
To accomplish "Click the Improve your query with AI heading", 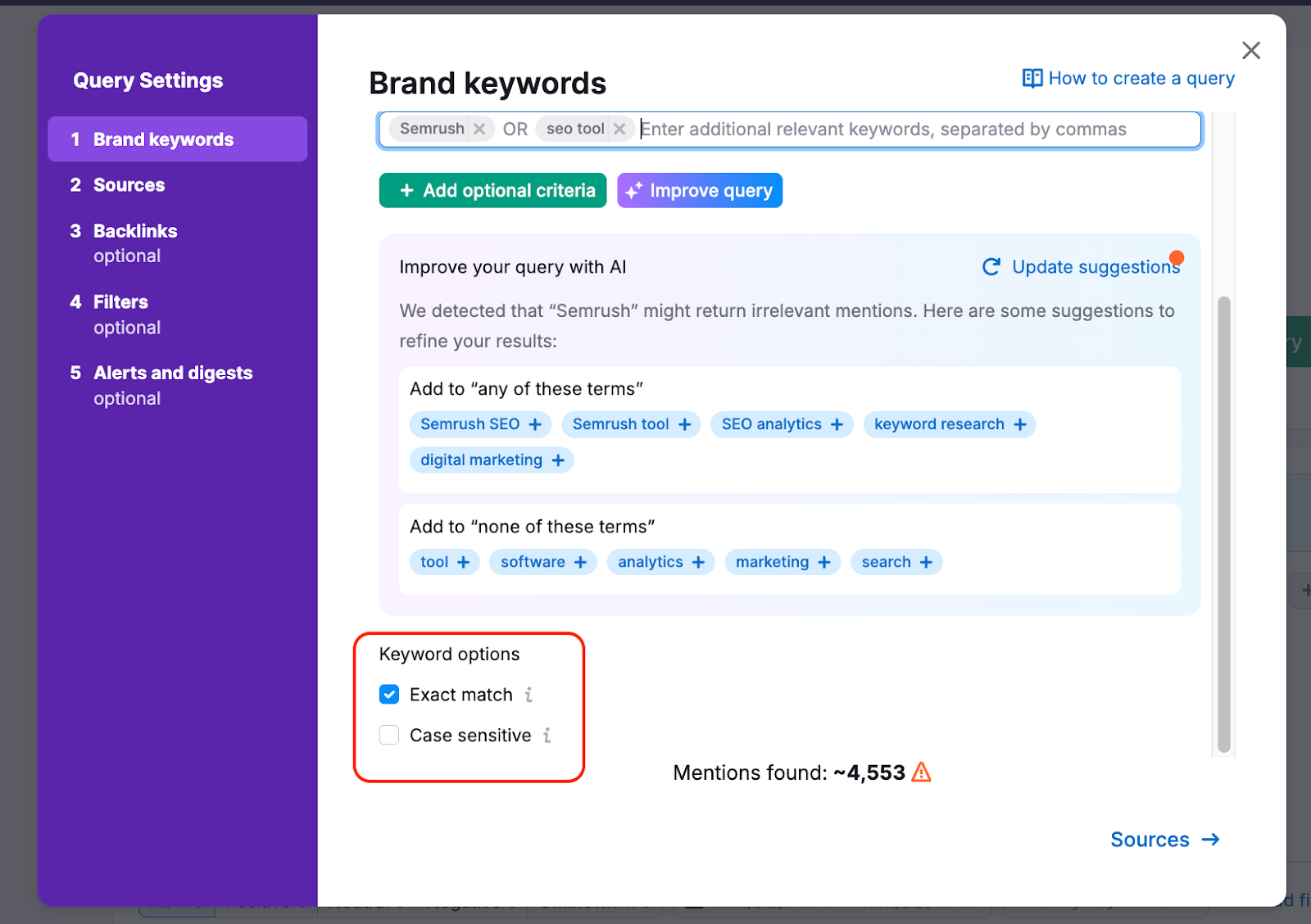I will [513, 267].
